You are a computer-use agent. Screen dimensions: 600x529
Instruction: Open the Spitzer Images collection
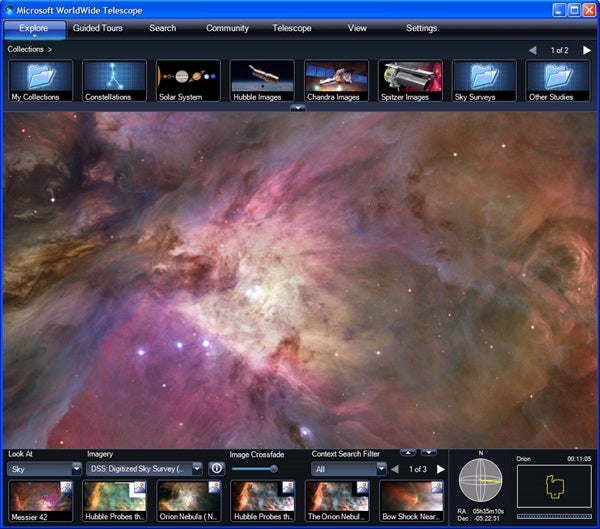pyautogui.click(x=411, y=81)
